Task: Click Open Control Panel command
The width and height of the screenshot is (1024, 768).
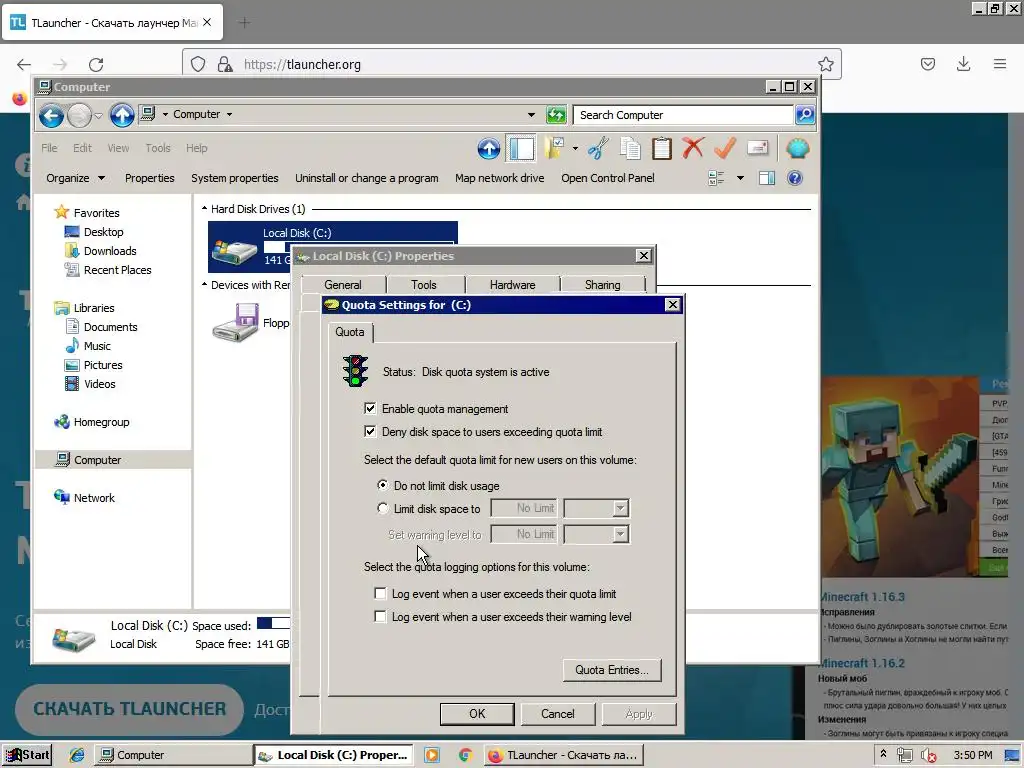Action: tap(607, 178)
